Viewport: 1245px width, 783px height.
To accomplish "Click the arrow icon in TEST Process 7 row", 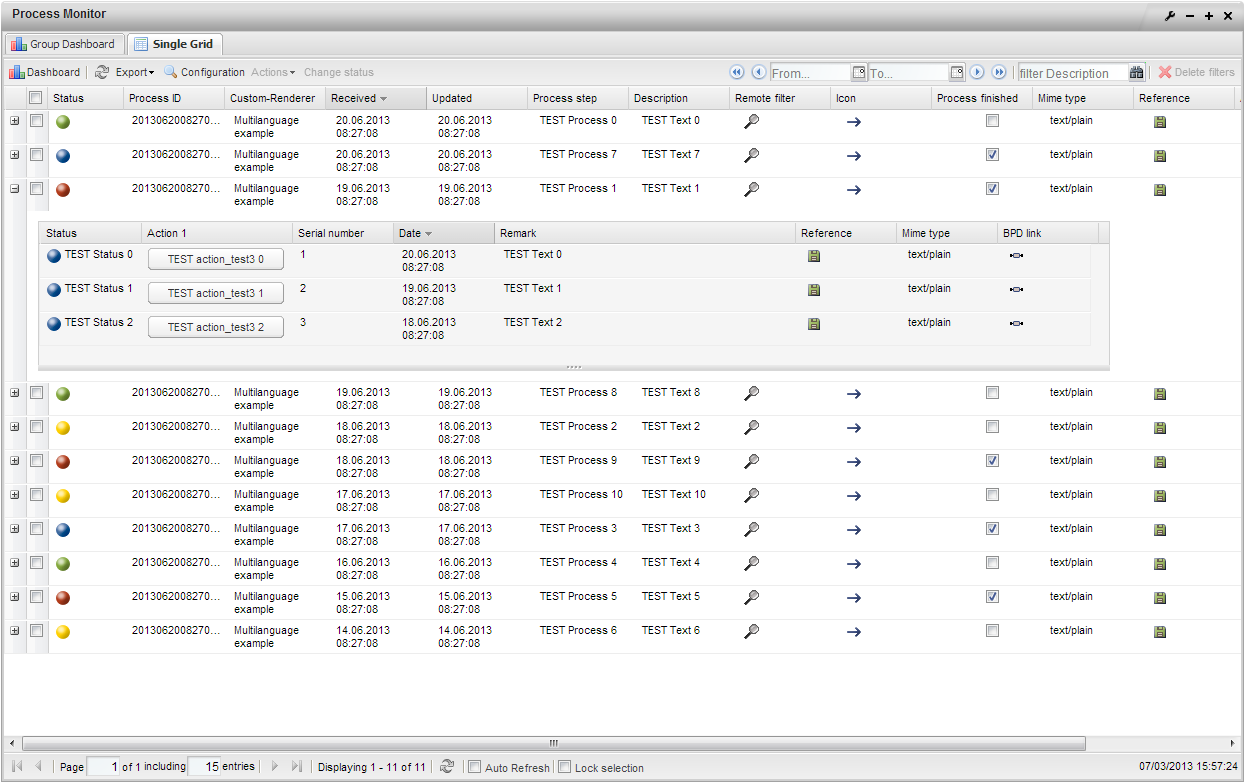I will point(853,156).
